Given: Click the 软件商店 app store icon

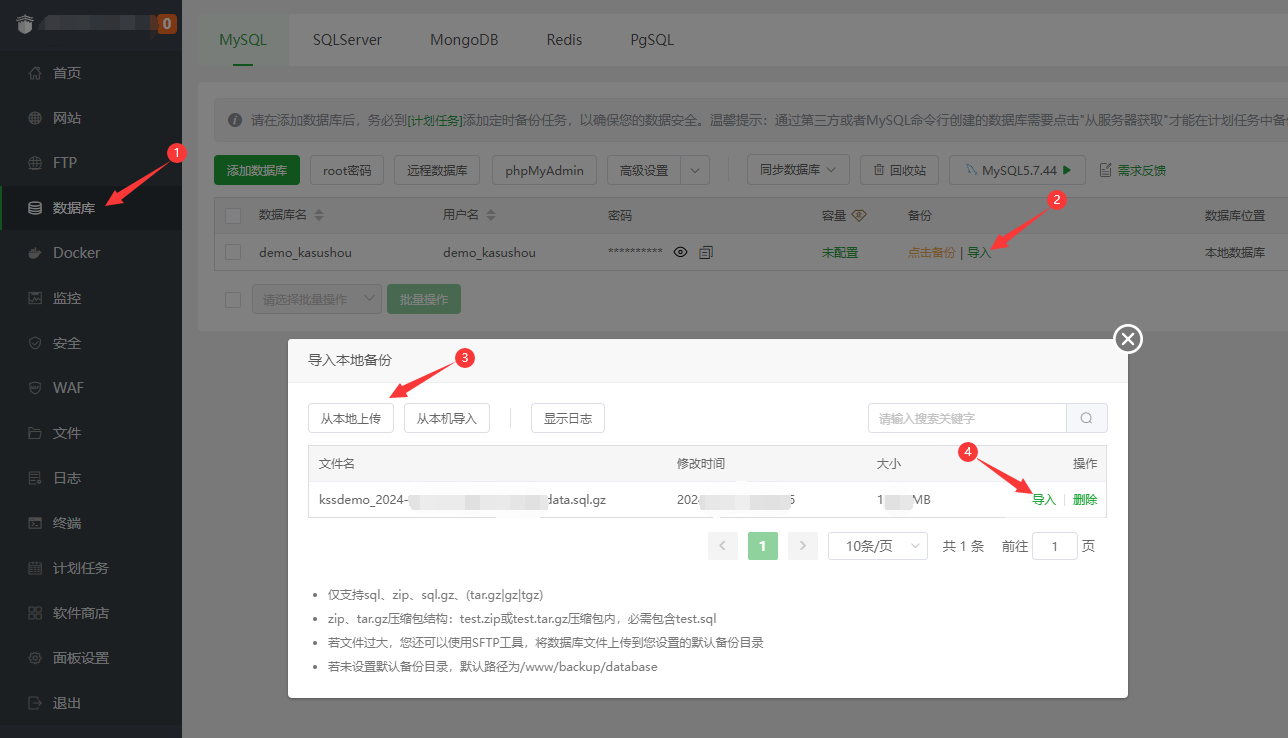Looking at the screenshot, I should pos(35,613).
